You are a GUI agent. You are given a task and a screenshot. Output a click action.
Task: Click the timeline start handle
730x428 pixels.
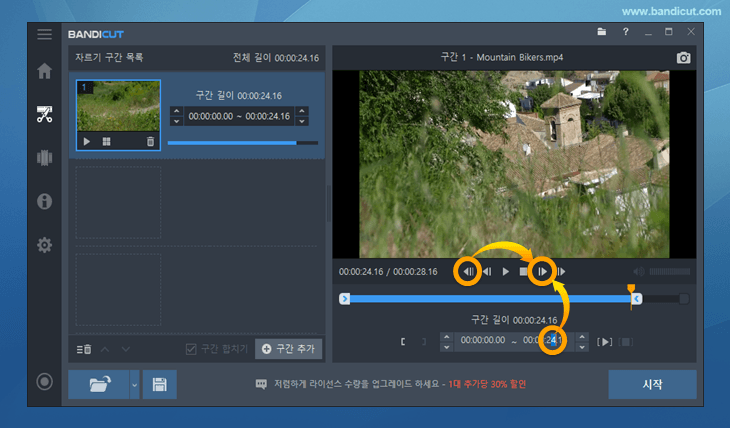click(345, 299)
